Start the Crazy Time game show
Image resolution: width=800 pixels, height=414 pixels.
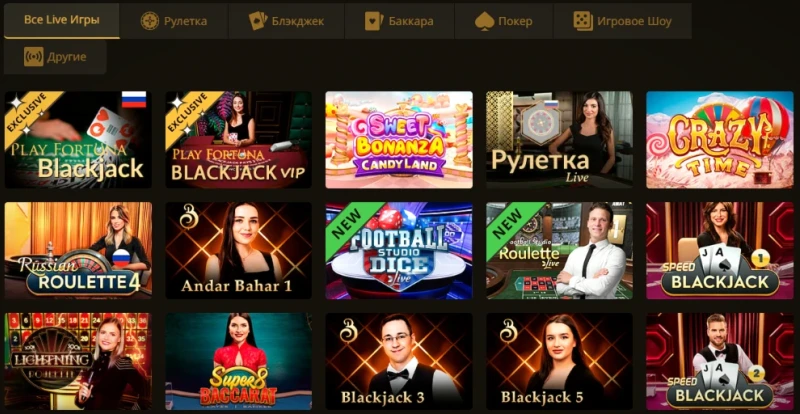[720, 140]
